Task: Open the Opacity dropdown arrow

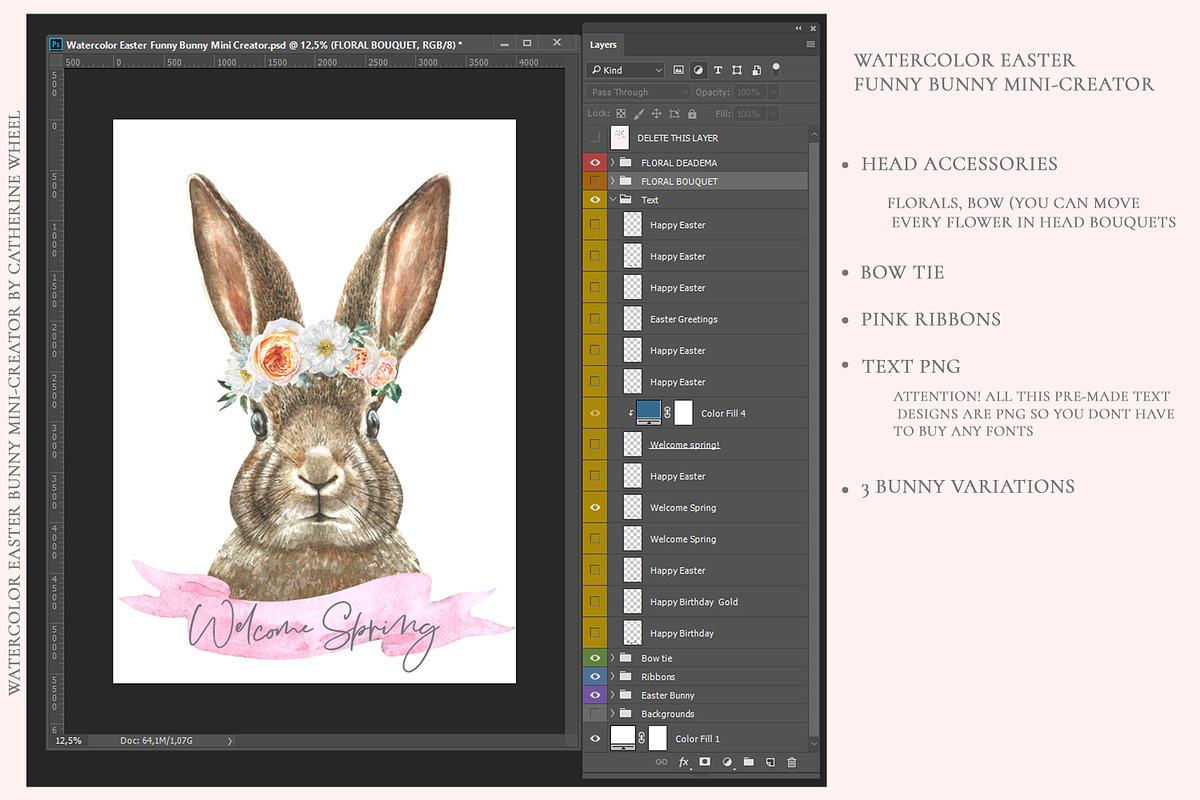Action: (x=773, y=92)
